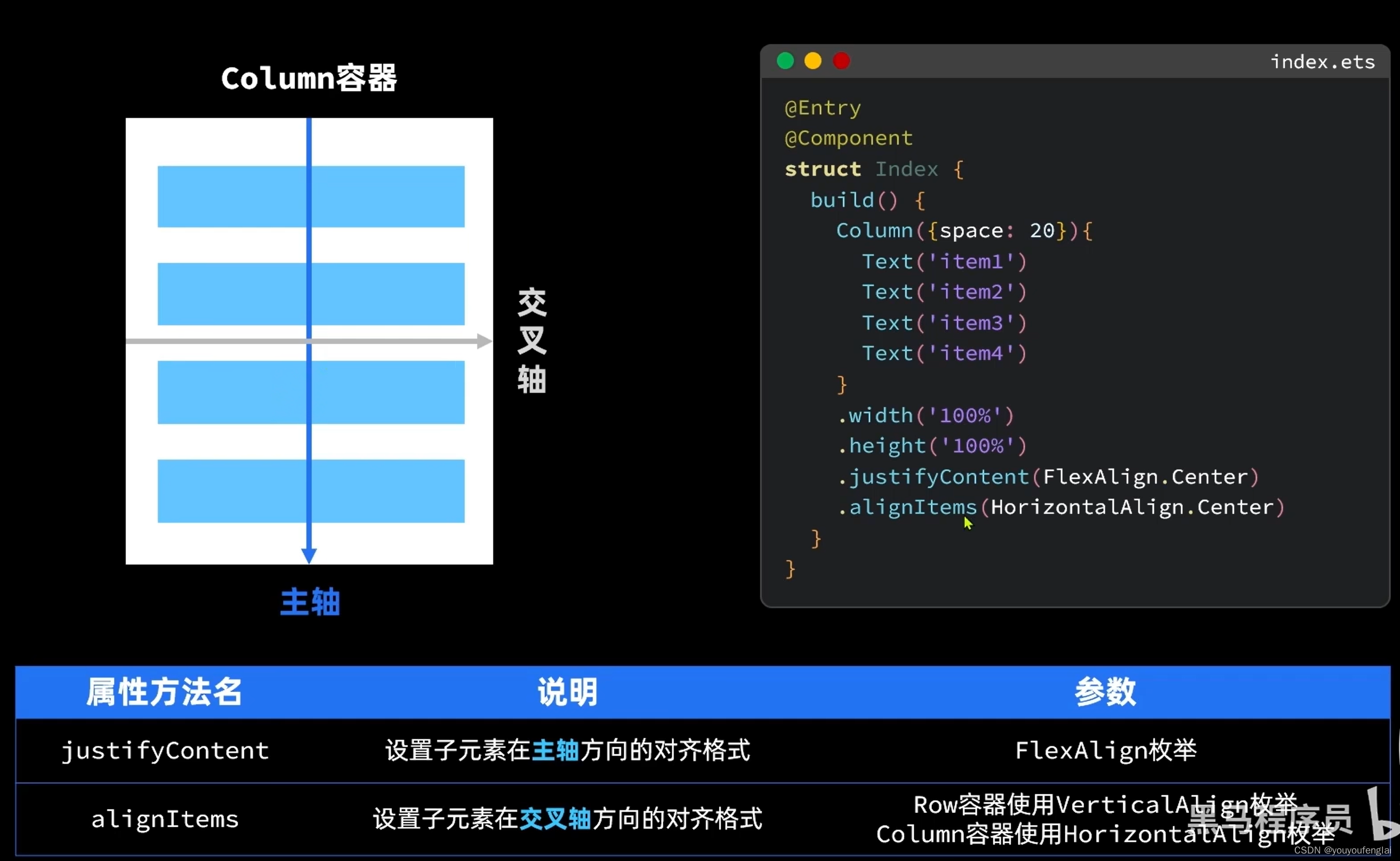This screenshot has width=1400, height=861.
Task: Click the 'build() {' code line
Action: 868,200
